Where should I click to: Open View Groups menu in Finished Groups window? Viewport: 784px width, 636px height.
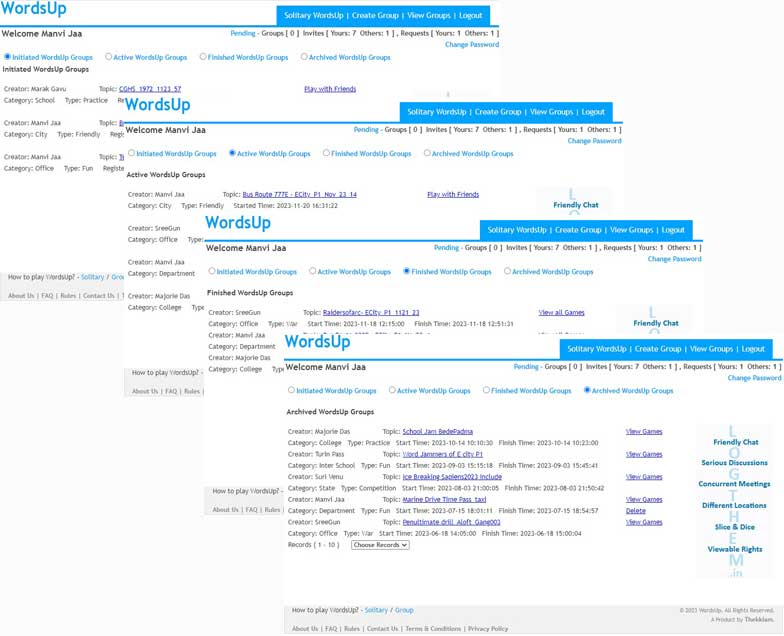[632, 230]
